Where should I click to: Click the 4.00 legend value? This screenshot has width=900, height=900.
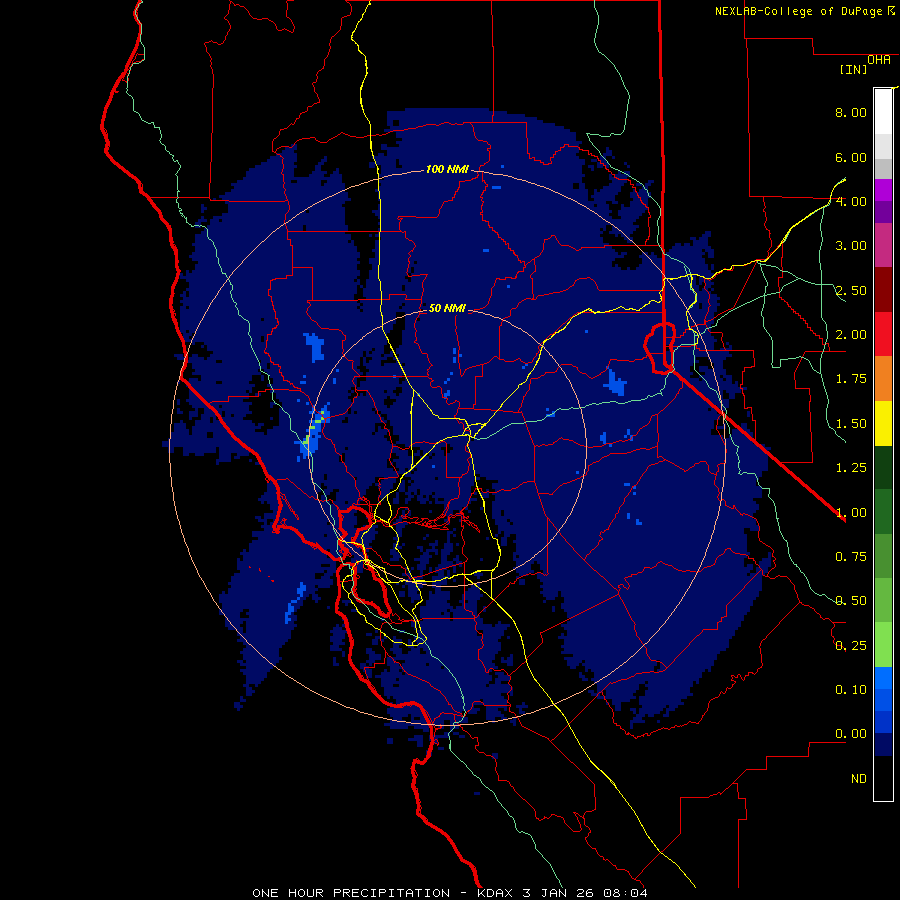[x=851, y=201]
